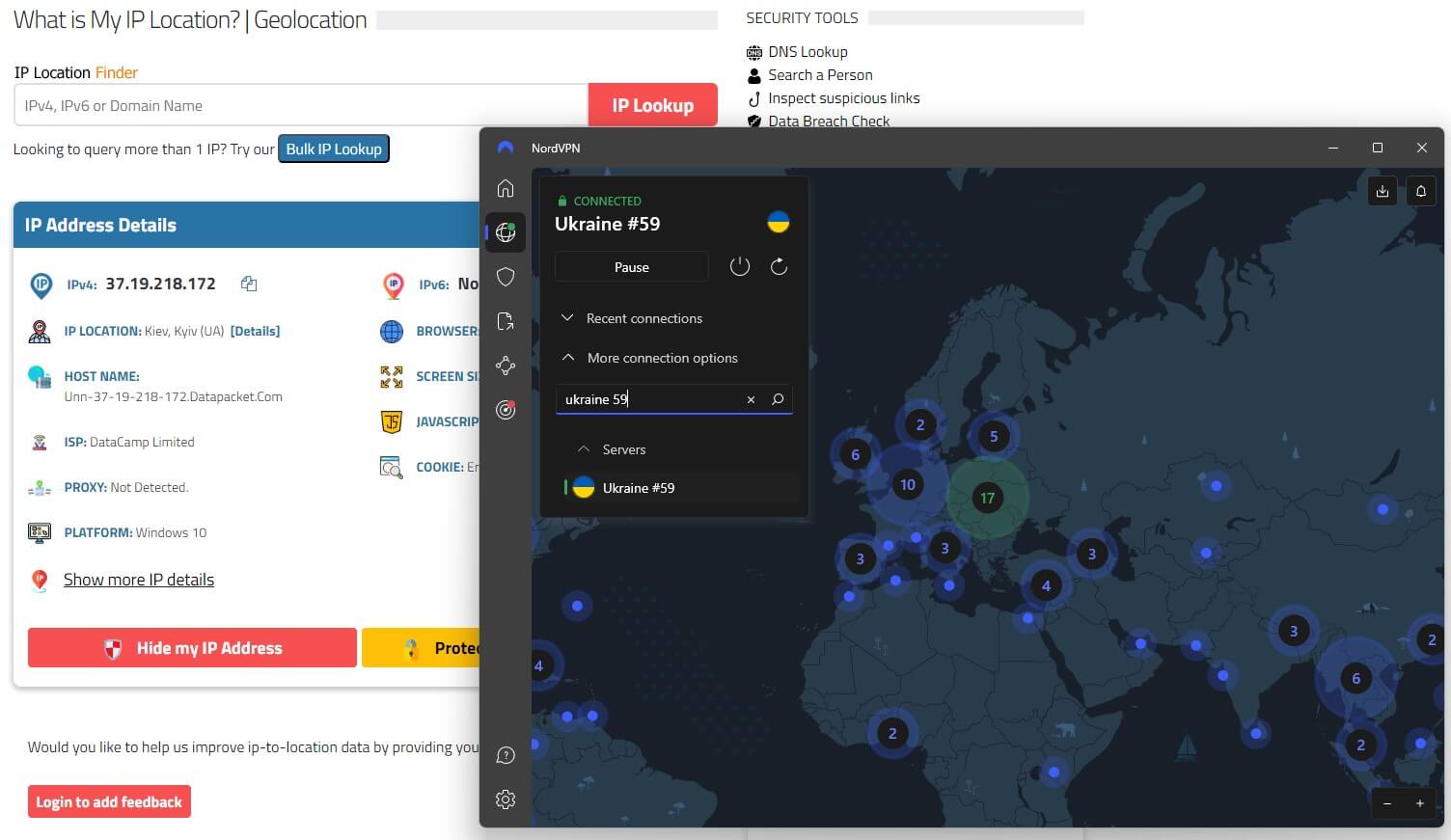Click the Ukraine flag beside the connection name
The image size is (1451, 840).
pos(779,223)
